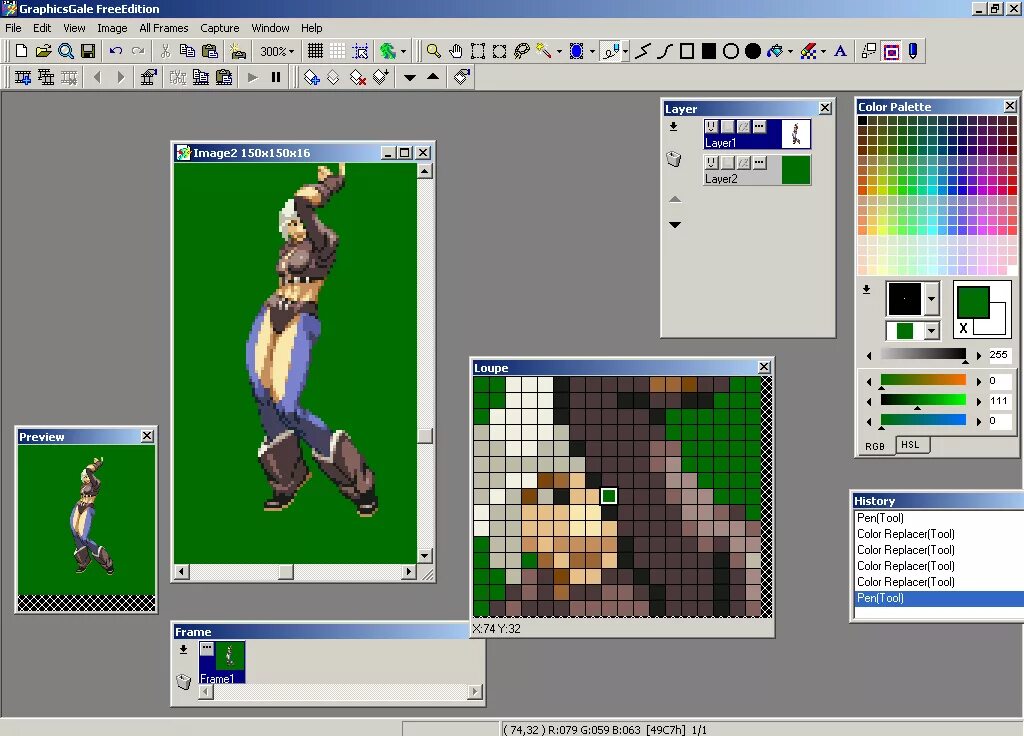
Task: Create a new image with New icon
Action: 21,51
